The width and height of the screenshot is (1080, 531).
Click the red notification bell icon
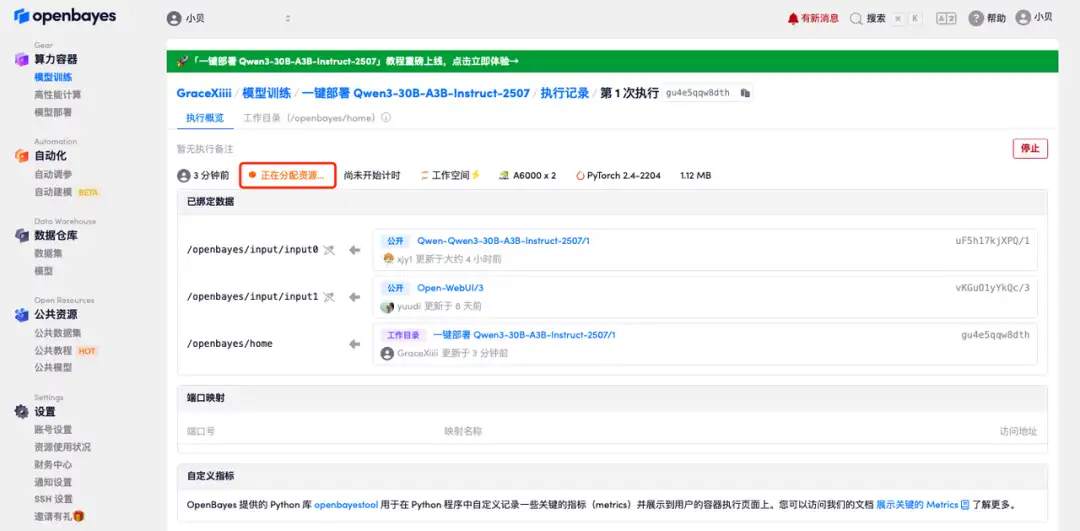(793, 19)
